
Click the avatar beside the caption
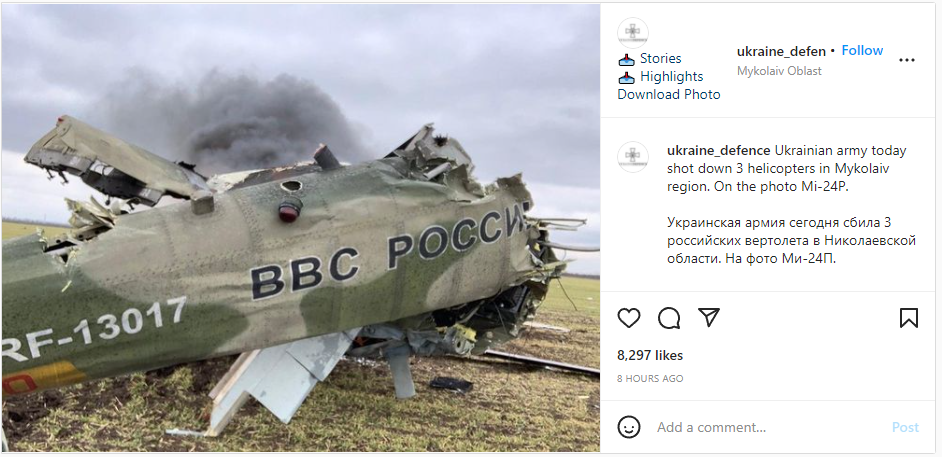pos(633,157)
